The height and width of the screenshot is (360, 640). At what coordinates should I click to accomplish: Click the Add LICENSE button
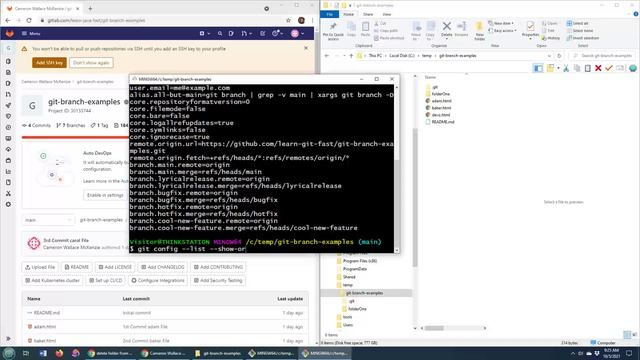(x=115, y=267)
